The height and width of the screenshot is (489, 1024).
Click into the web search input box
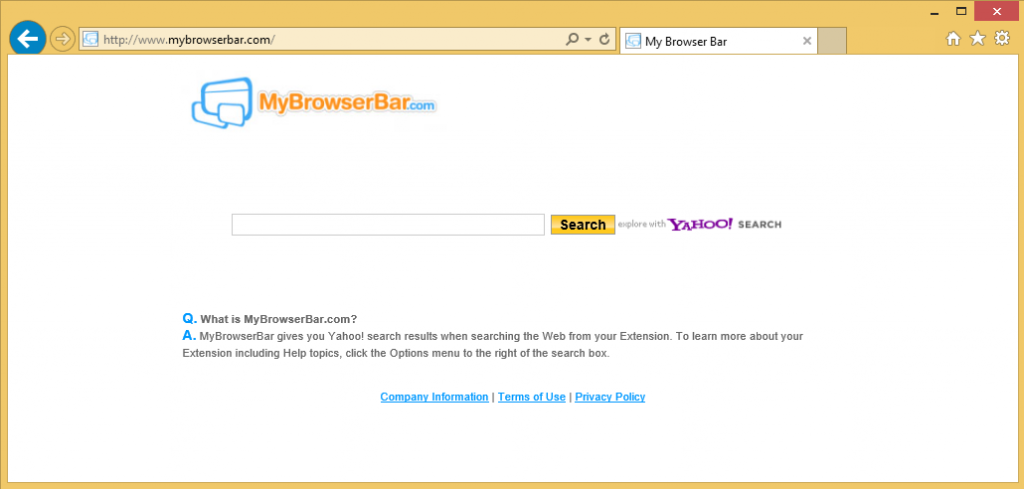388,225
